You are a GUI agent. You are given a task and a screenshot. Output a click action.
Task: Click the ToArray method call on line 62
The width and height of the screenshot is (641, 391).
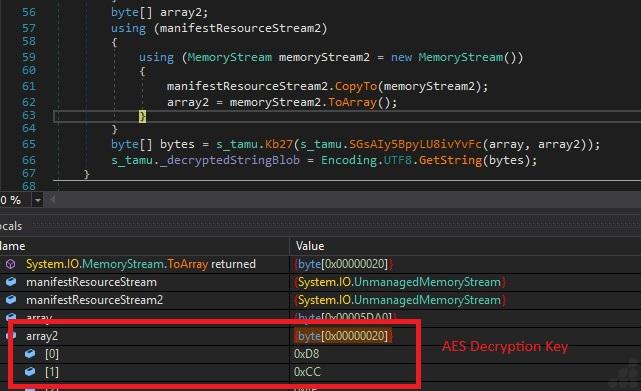pyautogui.click(x=352, y=102)
